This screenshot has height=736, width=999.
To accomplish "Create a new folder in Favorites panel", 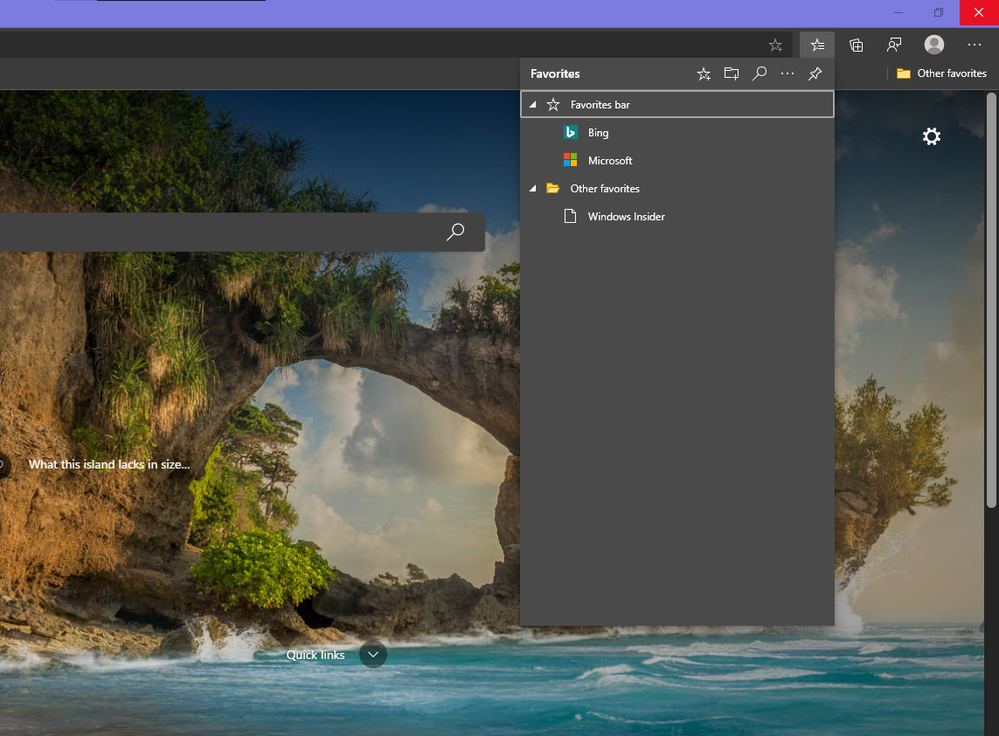I will pos(732,74).
